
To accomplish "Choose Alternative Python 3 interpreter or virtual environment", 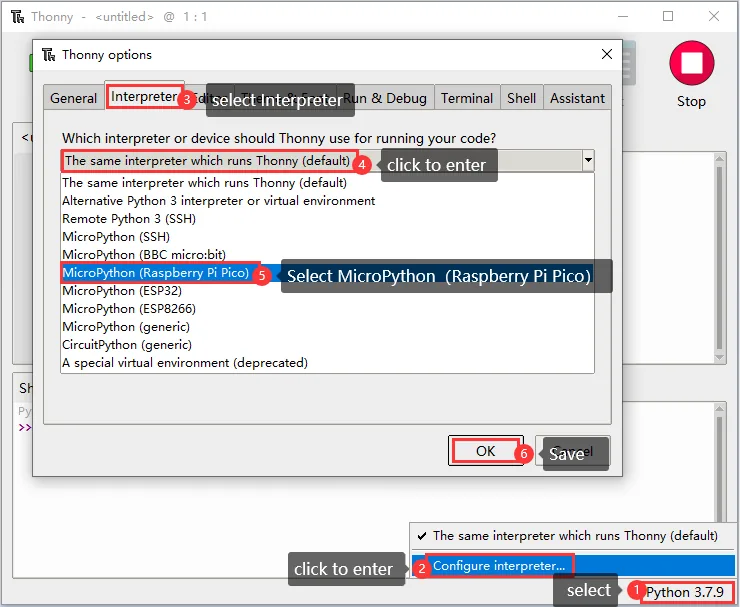I will [328, 201].
